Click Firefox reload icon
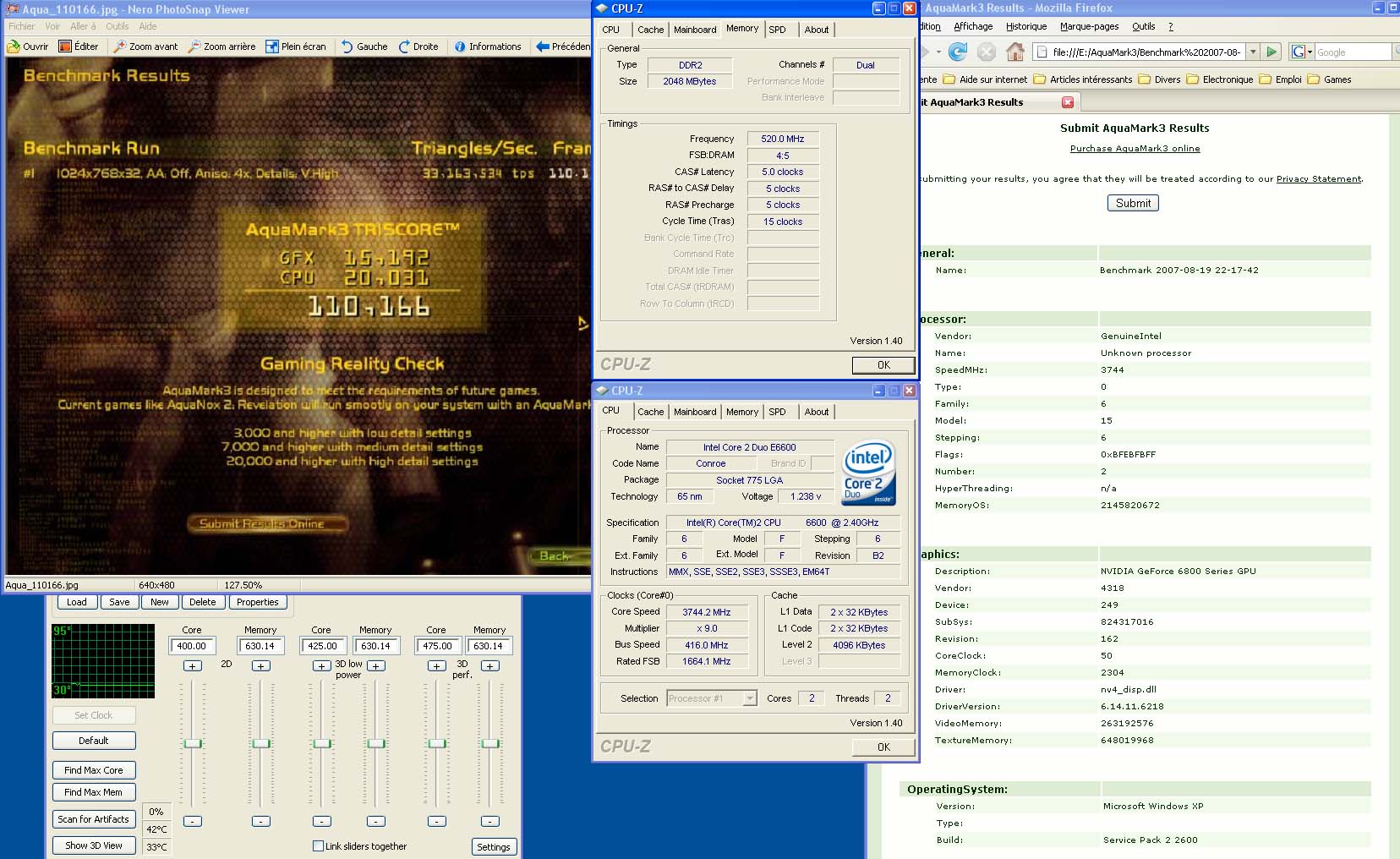This screenshot has height=859, width=1400. (958, 52)
